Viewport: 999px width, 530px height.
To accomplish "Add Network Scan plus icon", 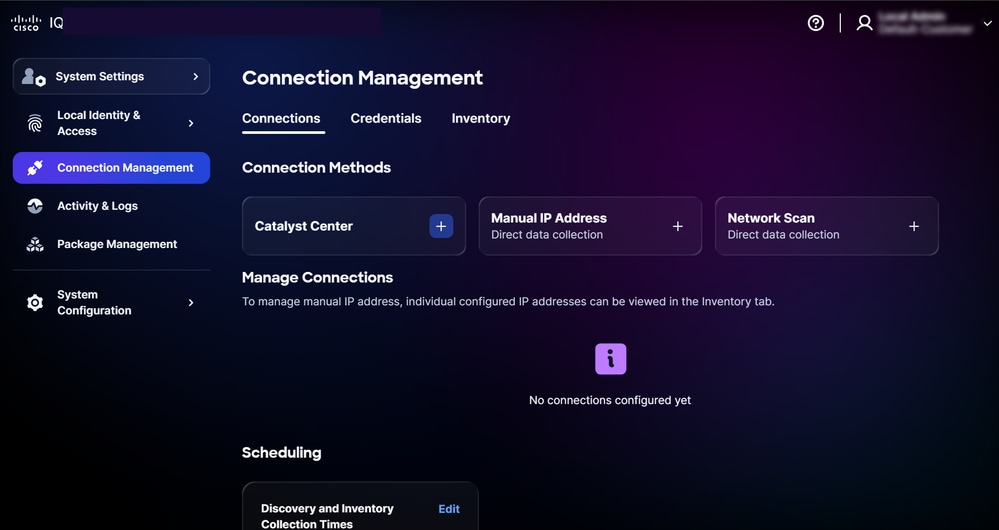I will [x=914, y=226].
